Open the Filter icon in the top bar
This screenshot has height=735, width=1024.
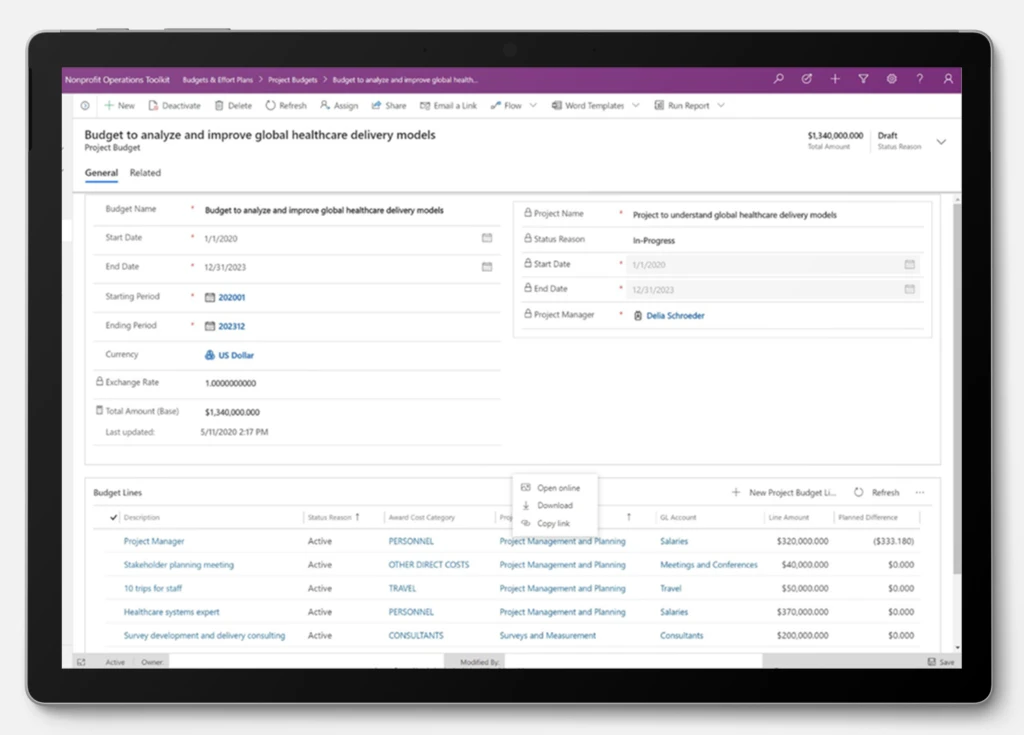point(863,78)
